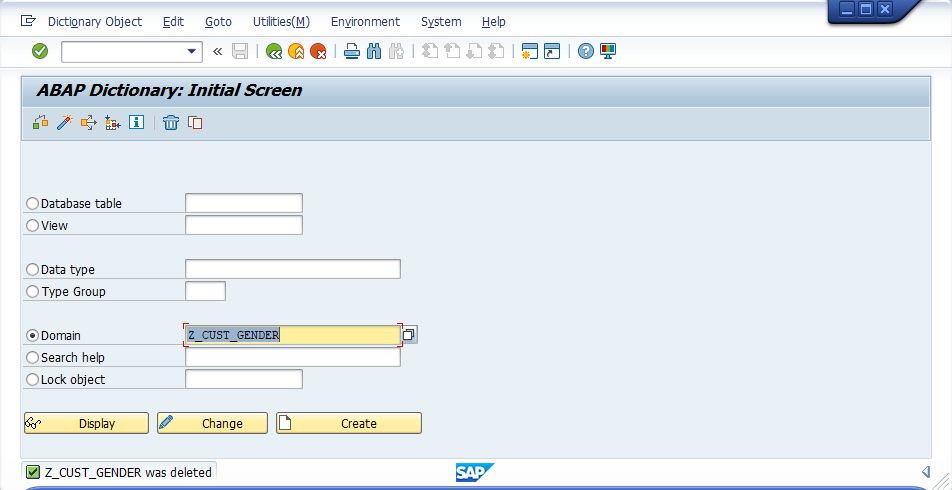Expand the status bar arrow at right
This screenshot has width=952, height=490.
click(925, 471)
